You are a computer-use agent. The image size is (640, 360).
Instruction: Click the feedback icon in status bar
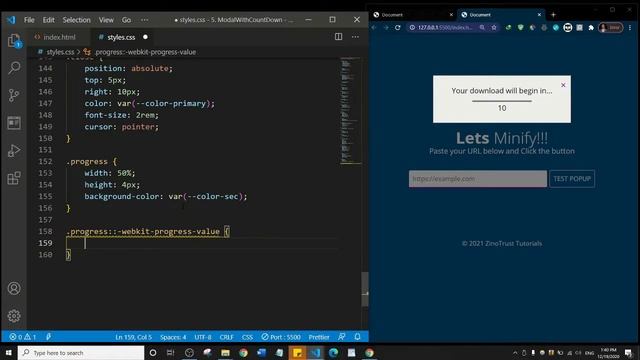pyautogui.click(x=342, y=337)
